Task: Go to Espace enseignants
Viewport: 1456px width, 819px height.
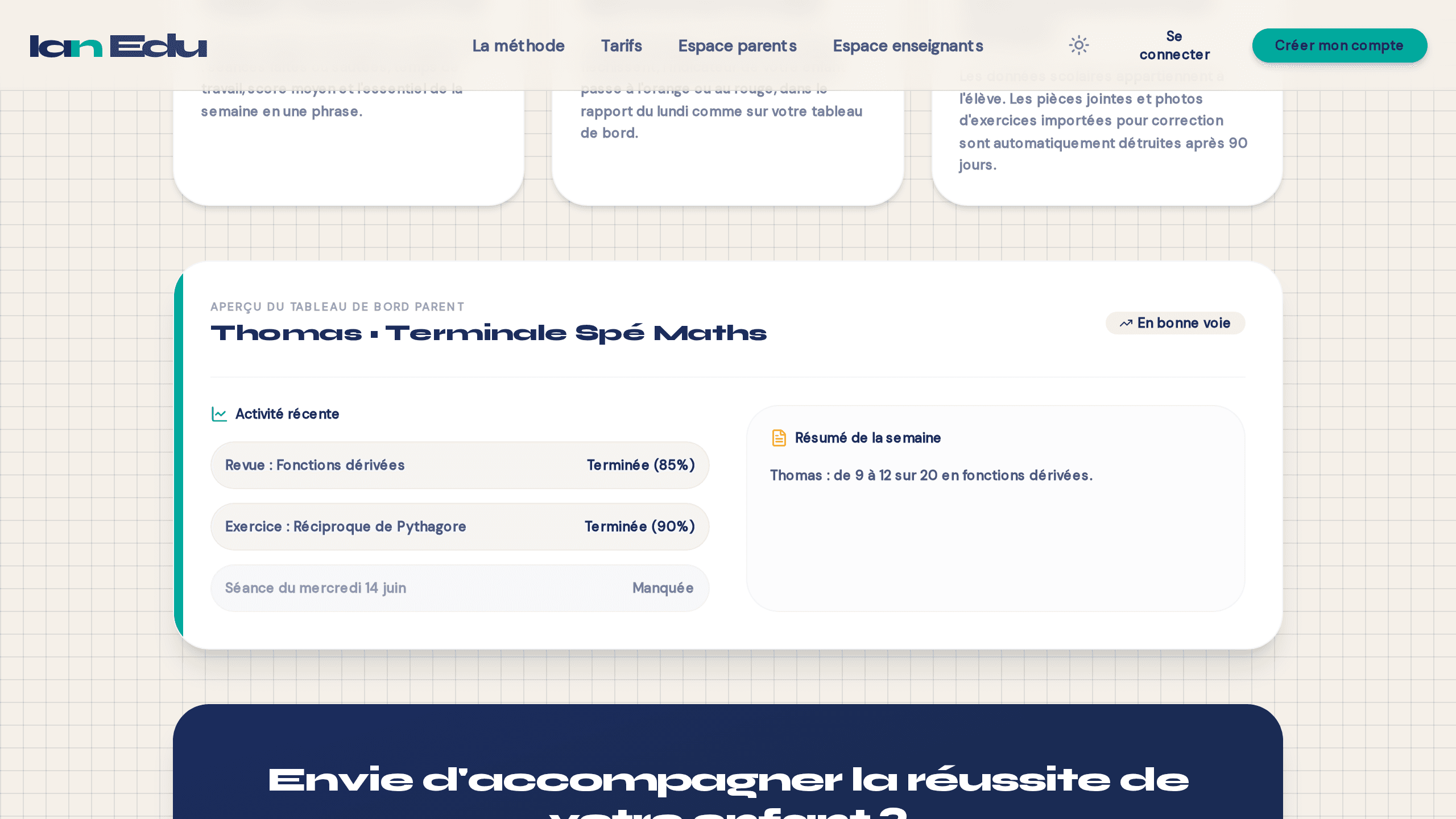Action: 908,45
